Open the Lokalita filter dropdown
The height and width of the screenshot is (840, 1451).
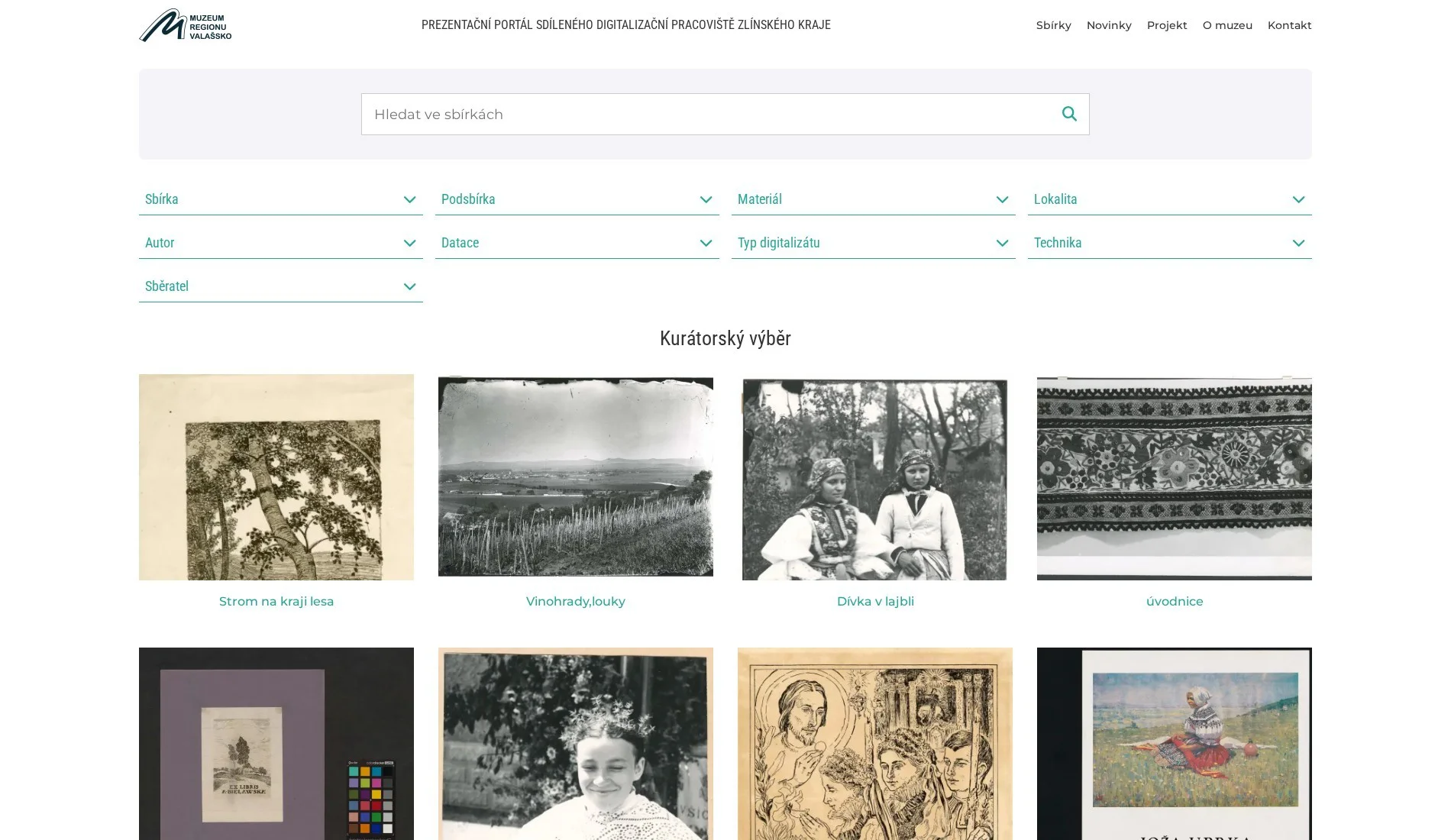pyautogui.click(x=1170, y=199)
